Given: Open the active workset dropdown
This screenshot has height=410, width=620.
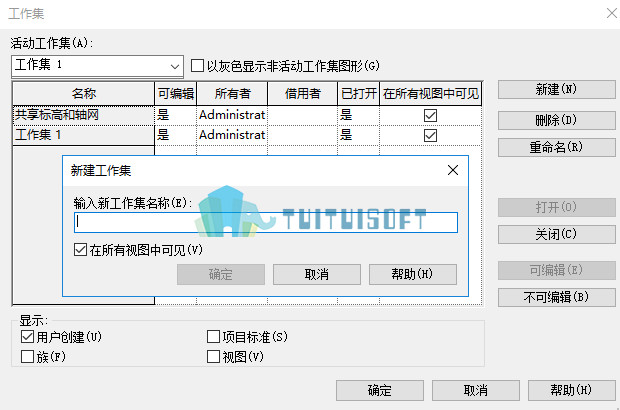Looking at the screenshot, I should [97, 66].
